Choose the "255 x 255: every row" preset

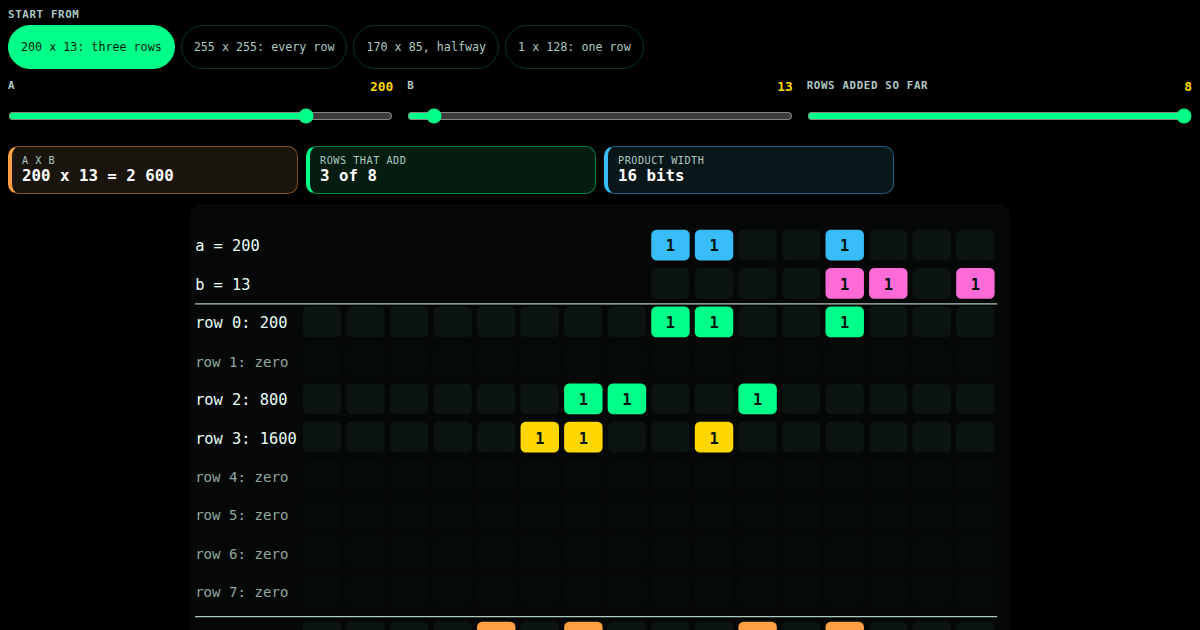click(264, 47)
